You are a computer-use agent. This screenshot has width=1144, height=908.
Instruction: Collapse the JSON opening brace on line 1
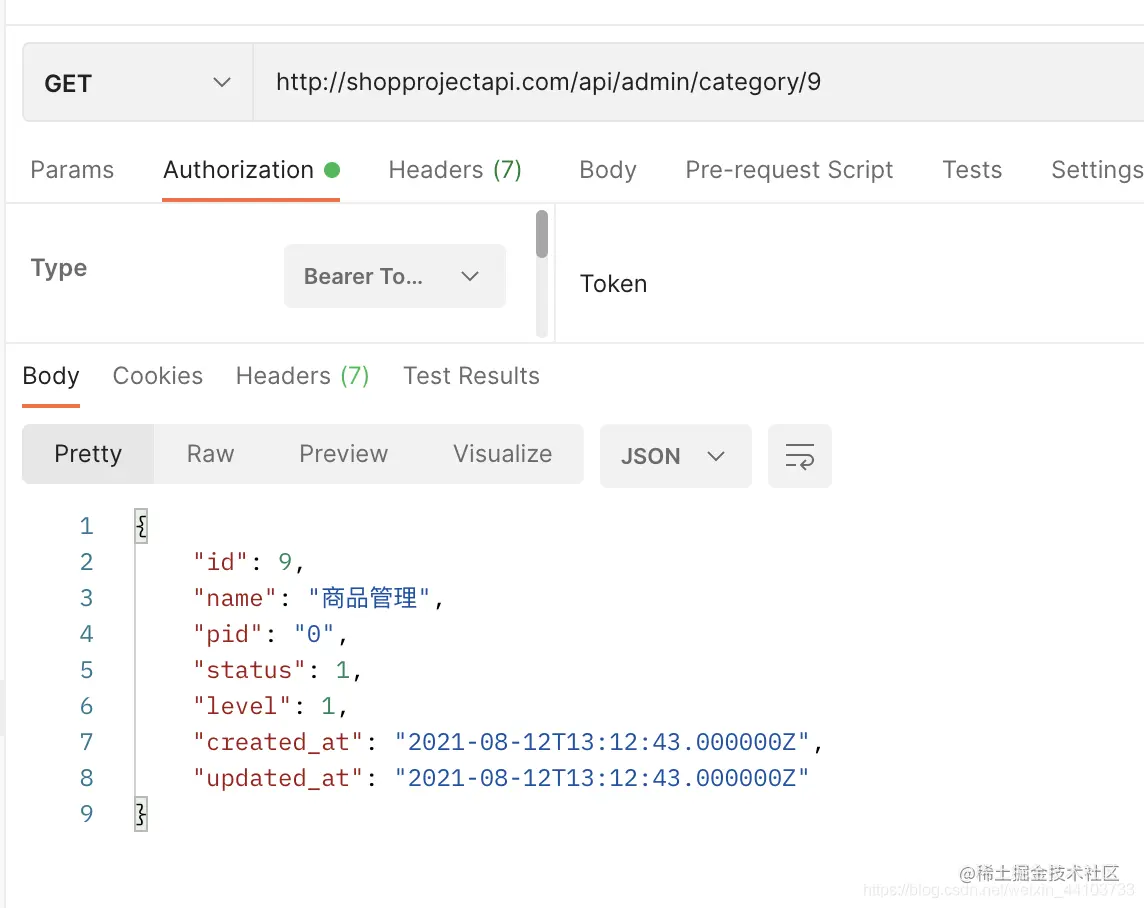[142, 526]
